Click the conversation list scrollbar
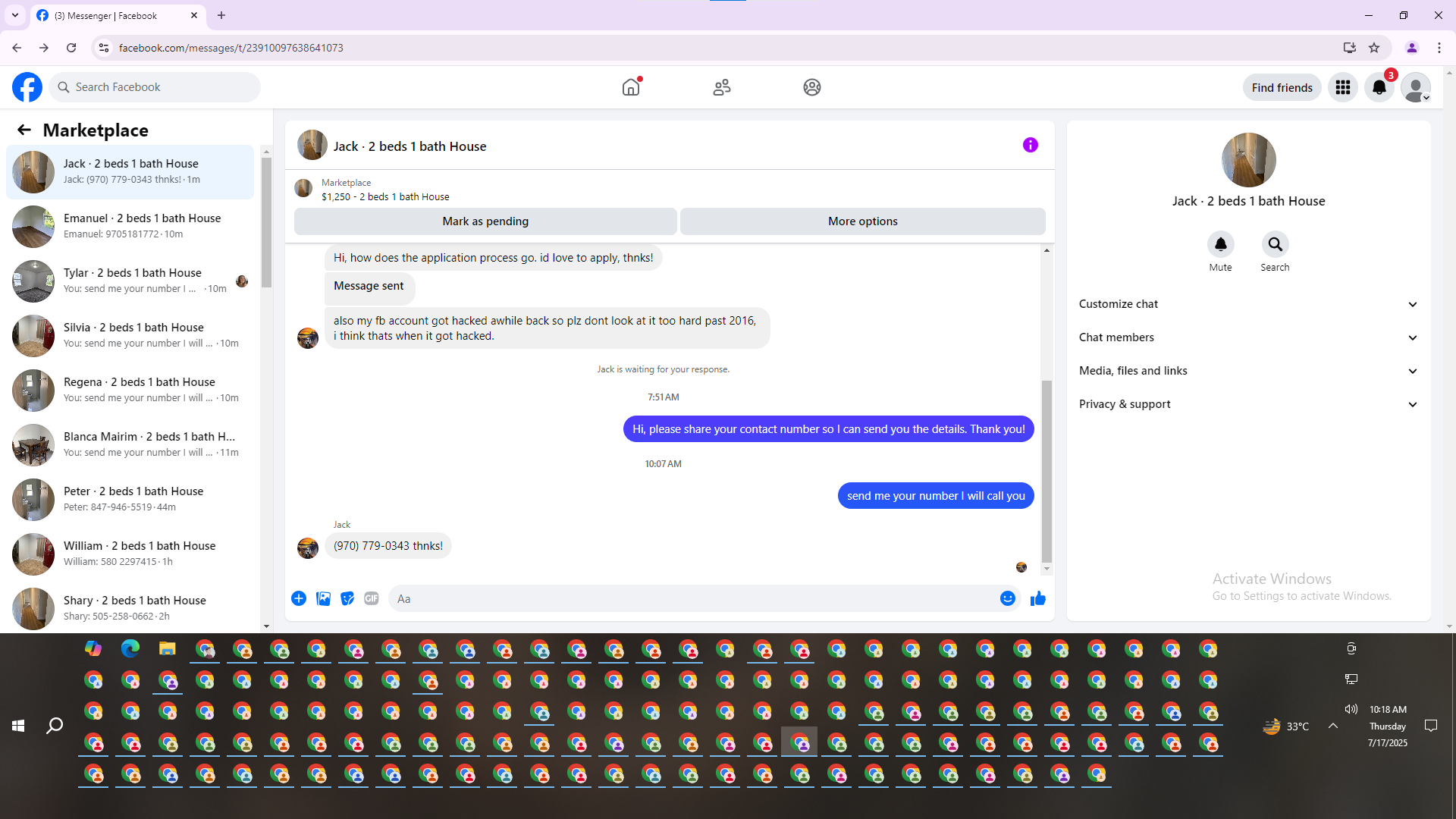This screenshot has width=1456, height=819. 266,222
